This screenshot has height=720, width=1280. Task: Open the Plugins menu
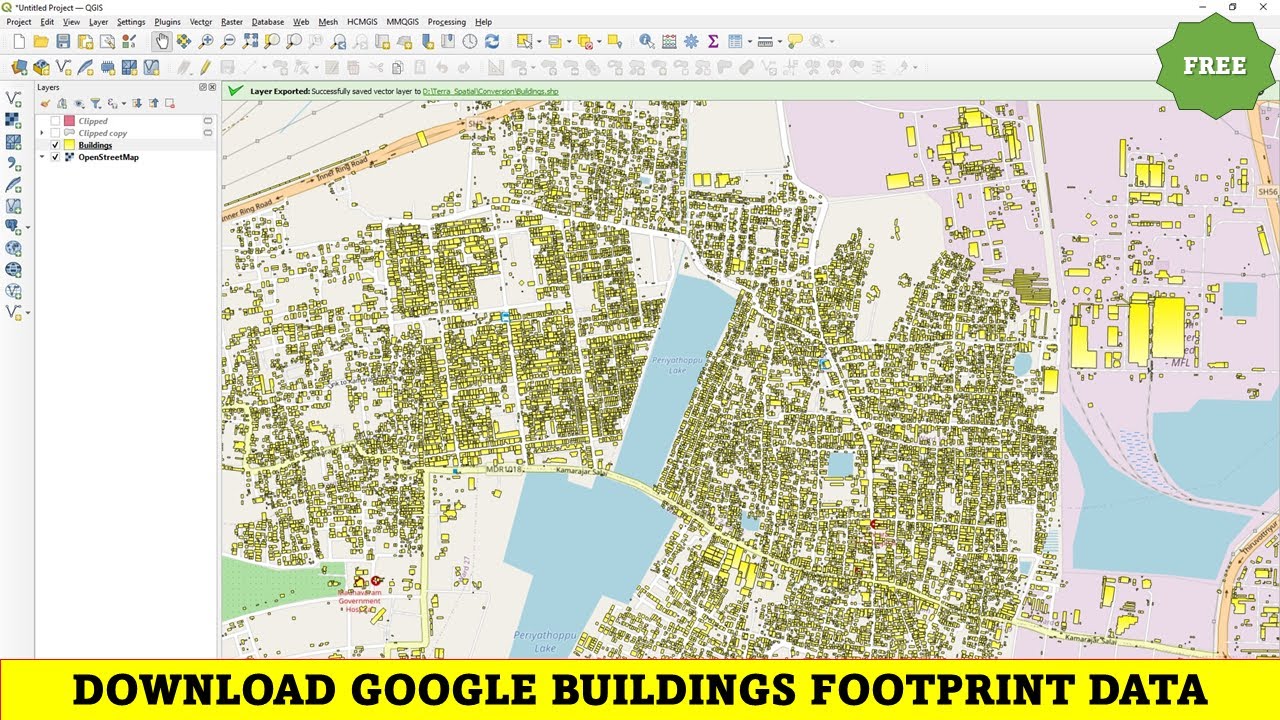point(167,21)
